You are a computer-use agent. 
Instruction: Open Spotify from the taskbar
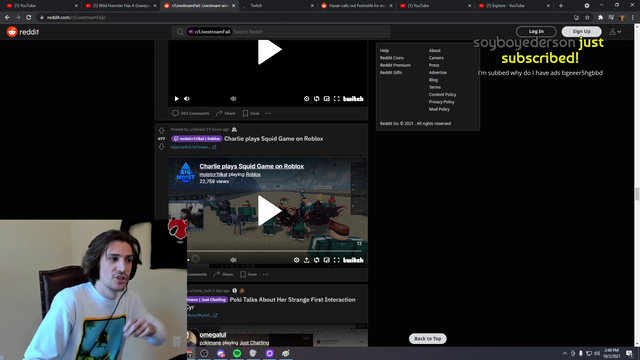point(237,353)
